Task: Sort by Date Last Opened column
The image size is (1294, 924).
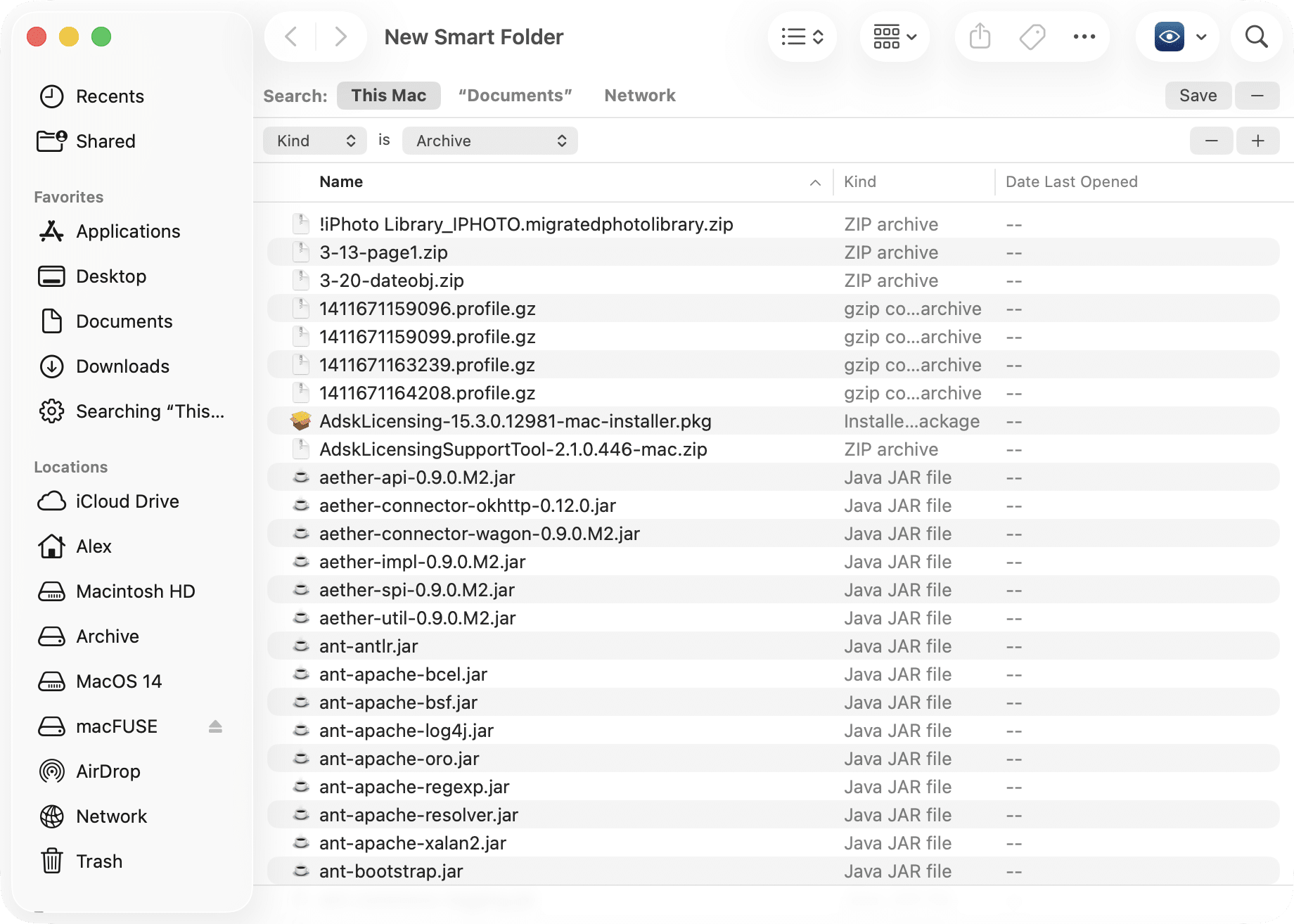Action: pos(1072,182)
